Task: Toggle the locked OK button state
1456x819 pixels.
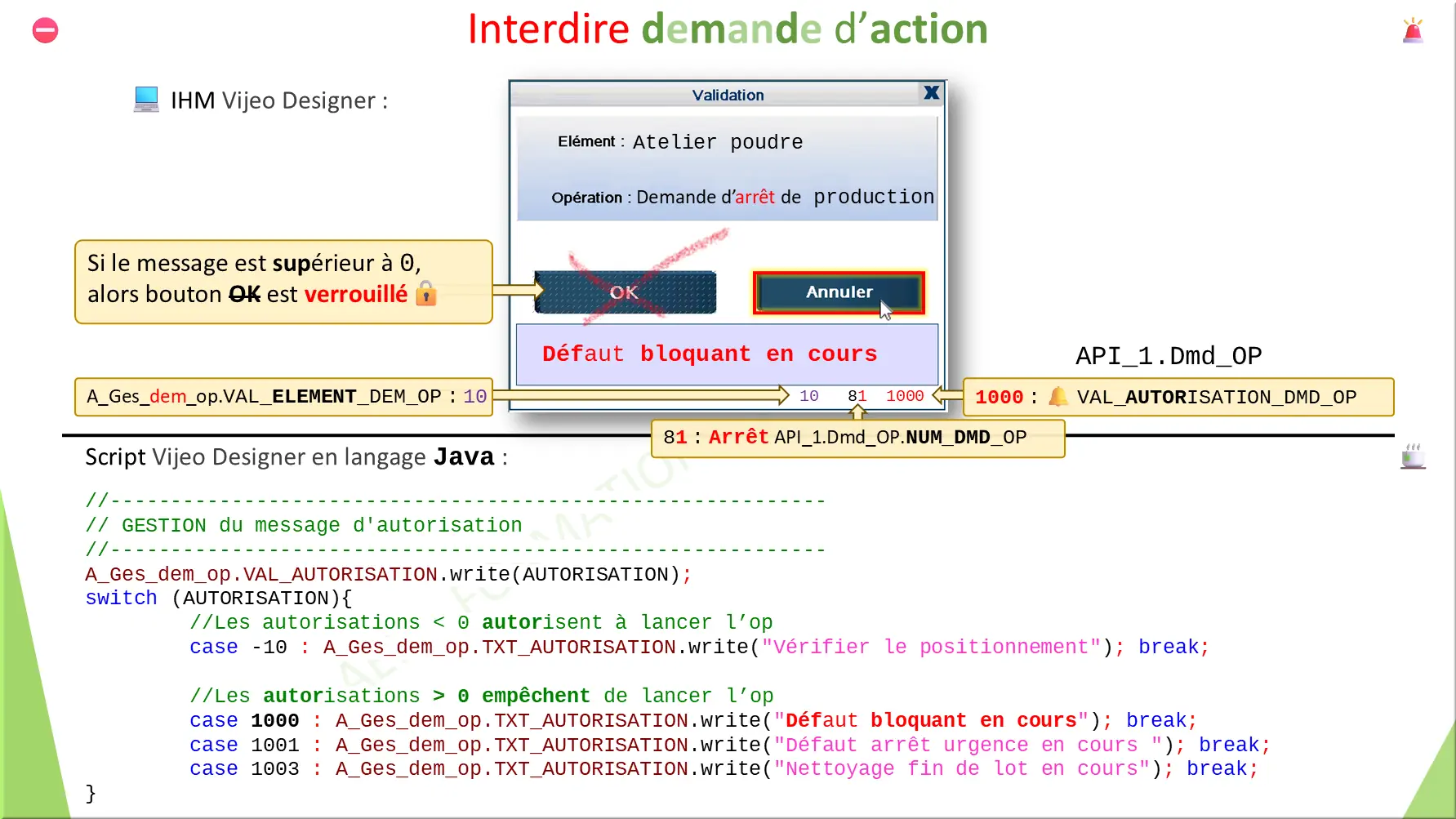Action: 624,292
